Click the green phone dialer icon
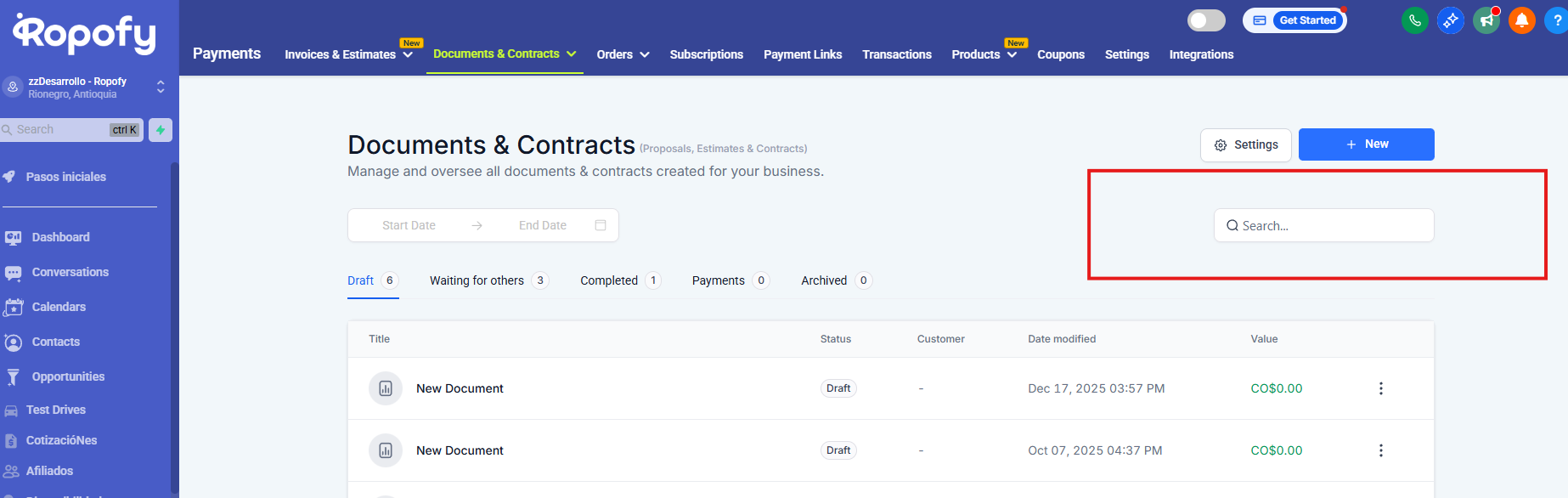This screenshot has width=1568, height=498. (1414, 20)
